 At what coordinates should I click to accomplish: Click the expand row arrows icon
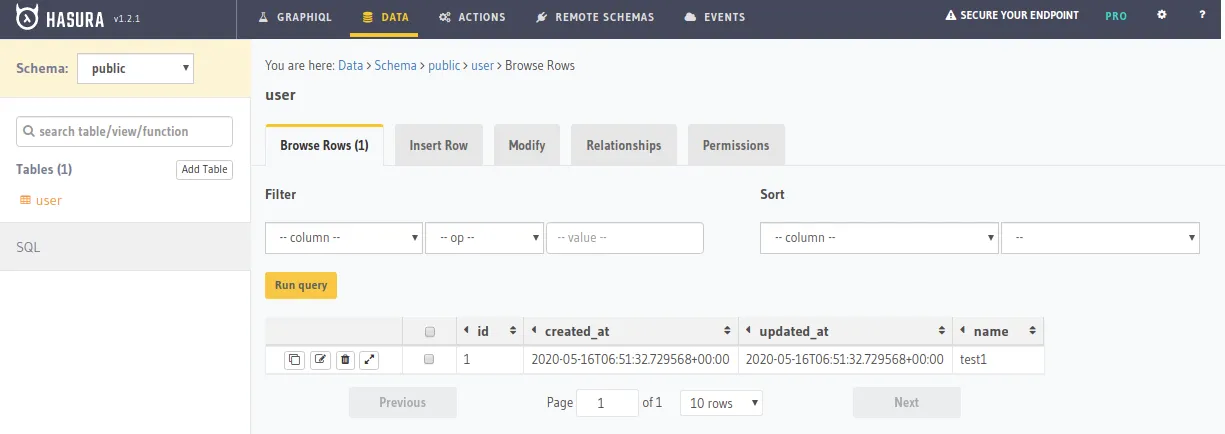(x=370, y=360)
